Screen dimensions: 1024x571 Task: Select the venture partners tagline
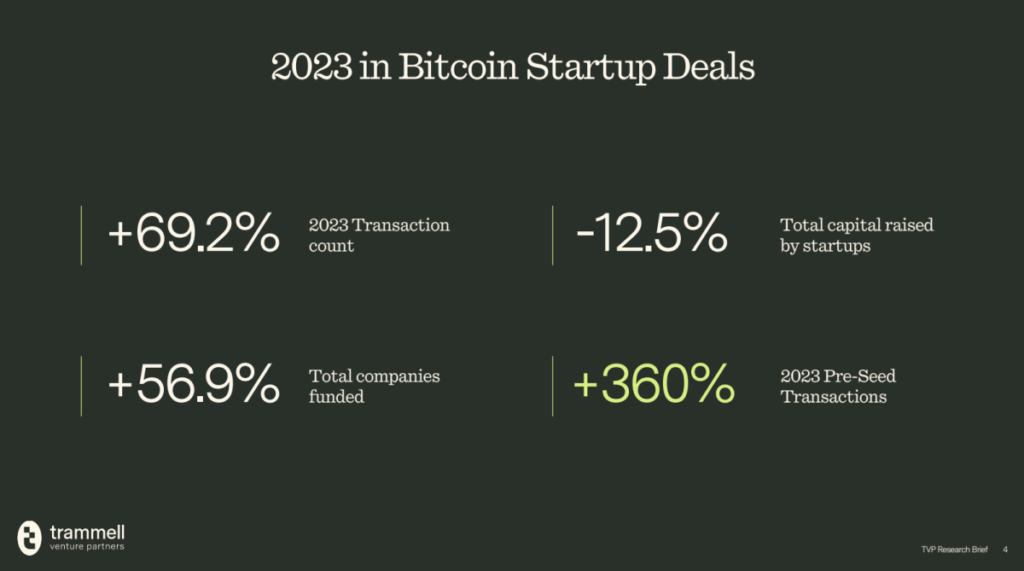coord(89,547)
